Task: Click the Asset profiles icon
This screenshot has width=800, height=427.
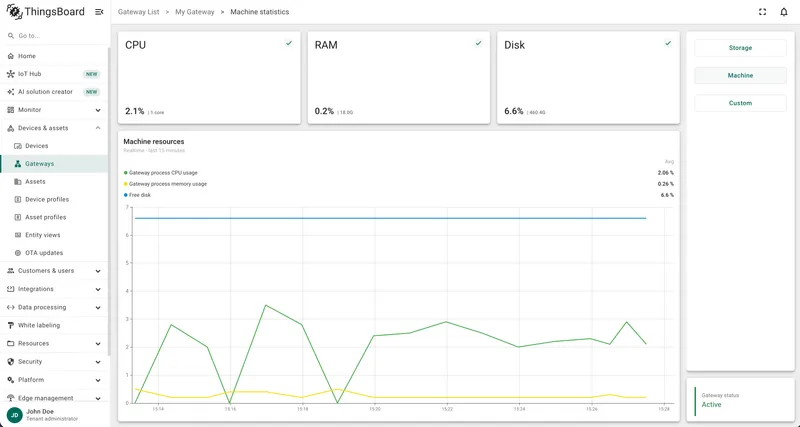Action: [x=18, y=217]
